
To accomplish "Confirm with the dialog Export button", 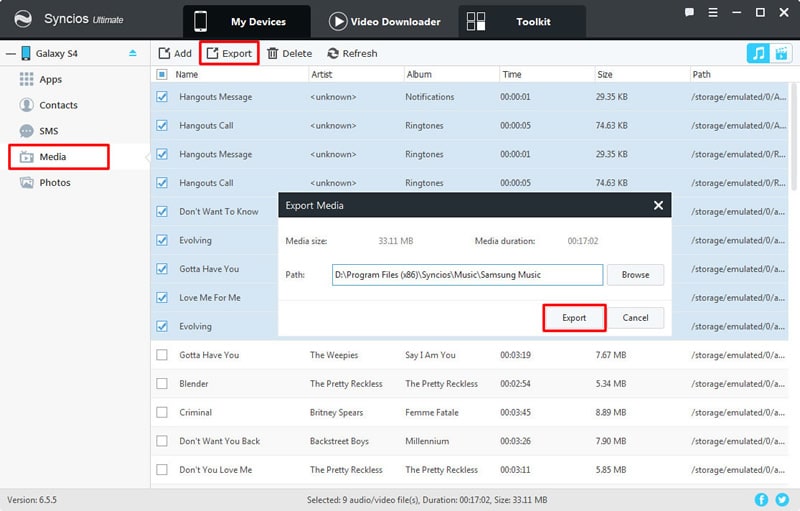I will click(x=574, y=318).
